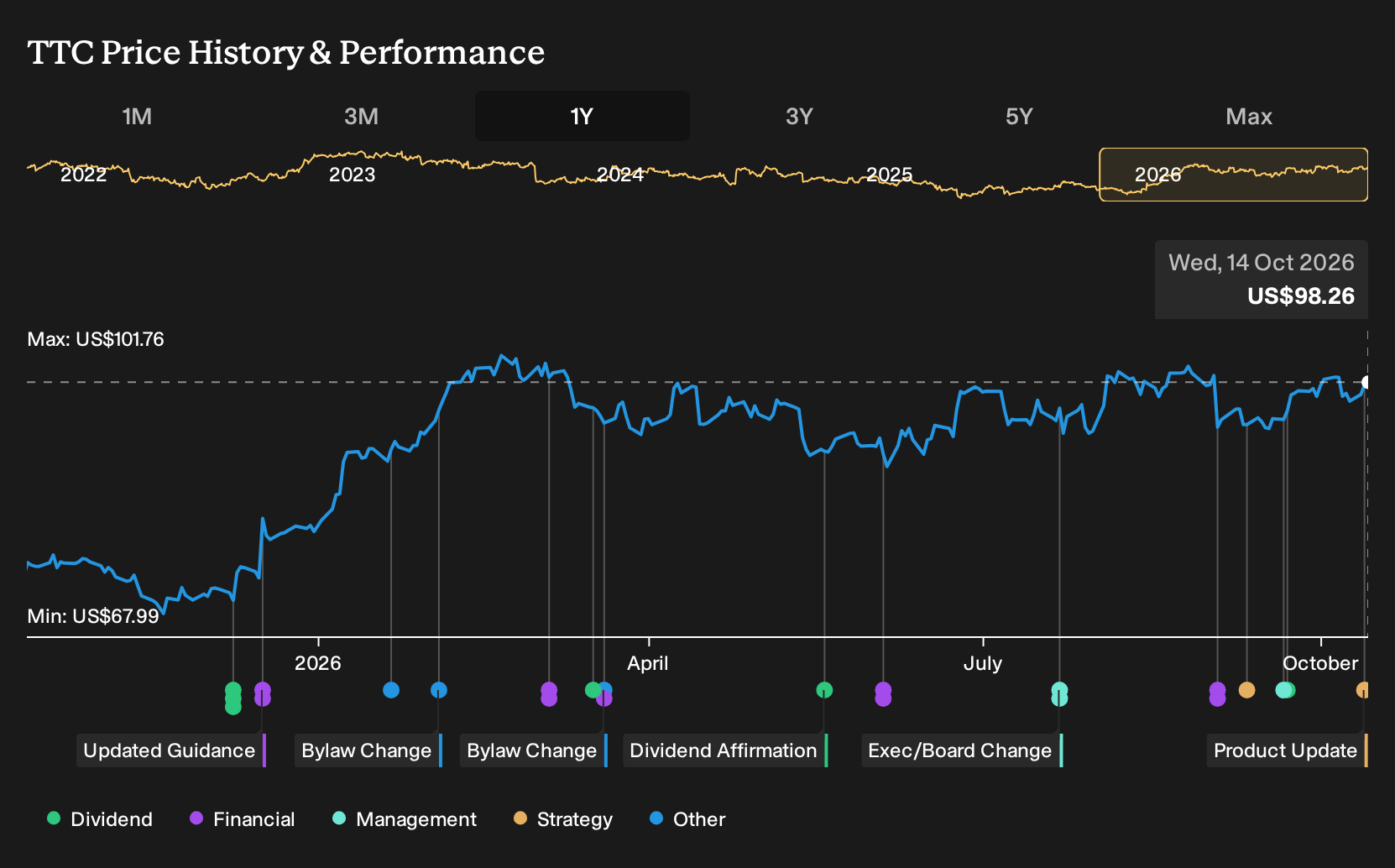The image size is (1395, 868).
Task: Click the Min: US$67.99 label
Action: (93, 616)
